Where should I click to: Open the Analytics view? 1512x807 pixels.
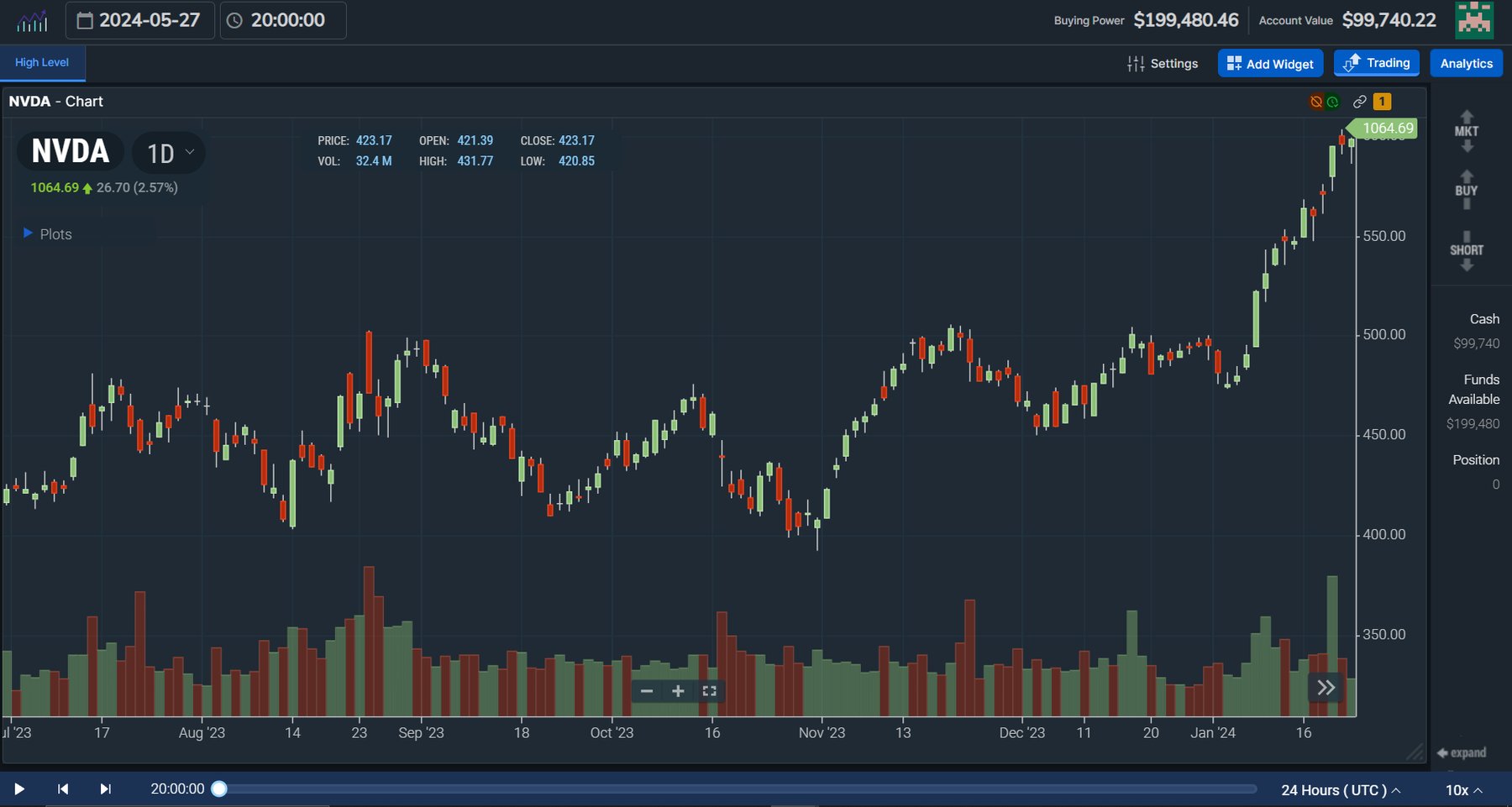[1466, 63]
